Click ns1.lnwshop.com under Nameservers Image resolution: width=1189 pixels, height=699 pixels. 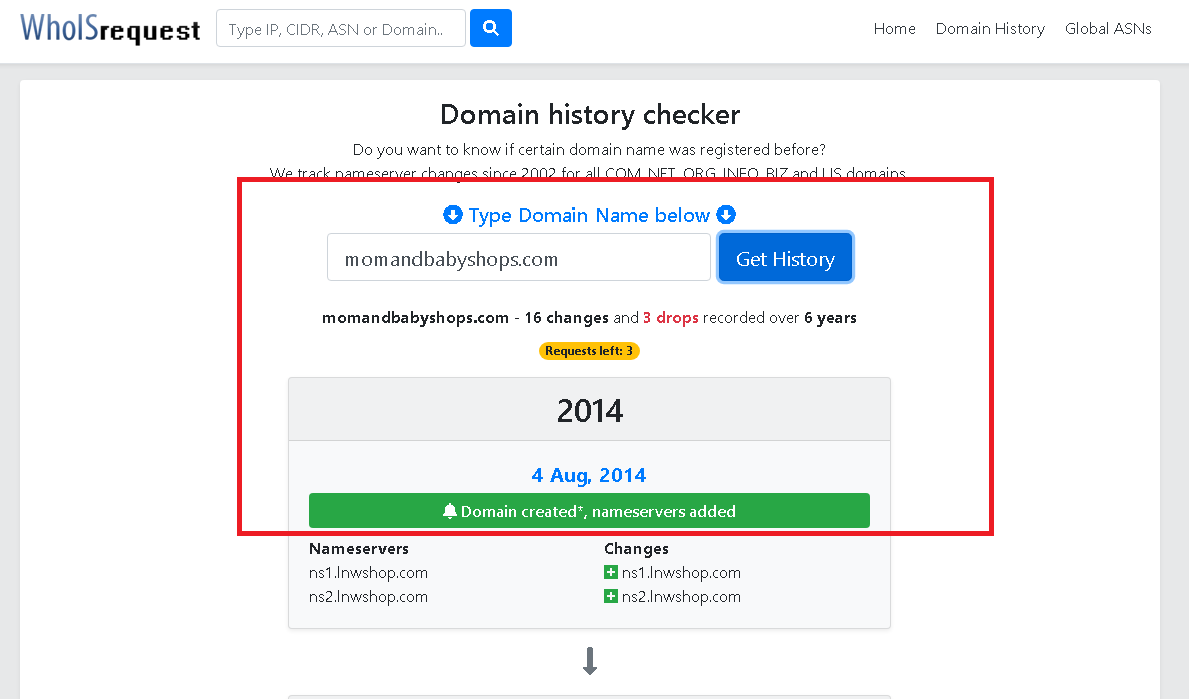pos(368,572)
